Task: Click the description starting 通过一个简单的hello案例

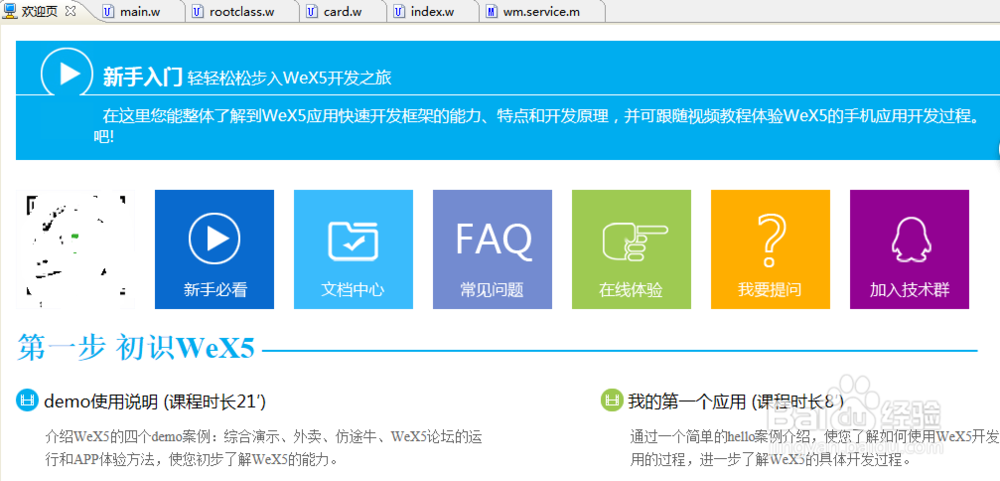Action: [x=814, y=448]
